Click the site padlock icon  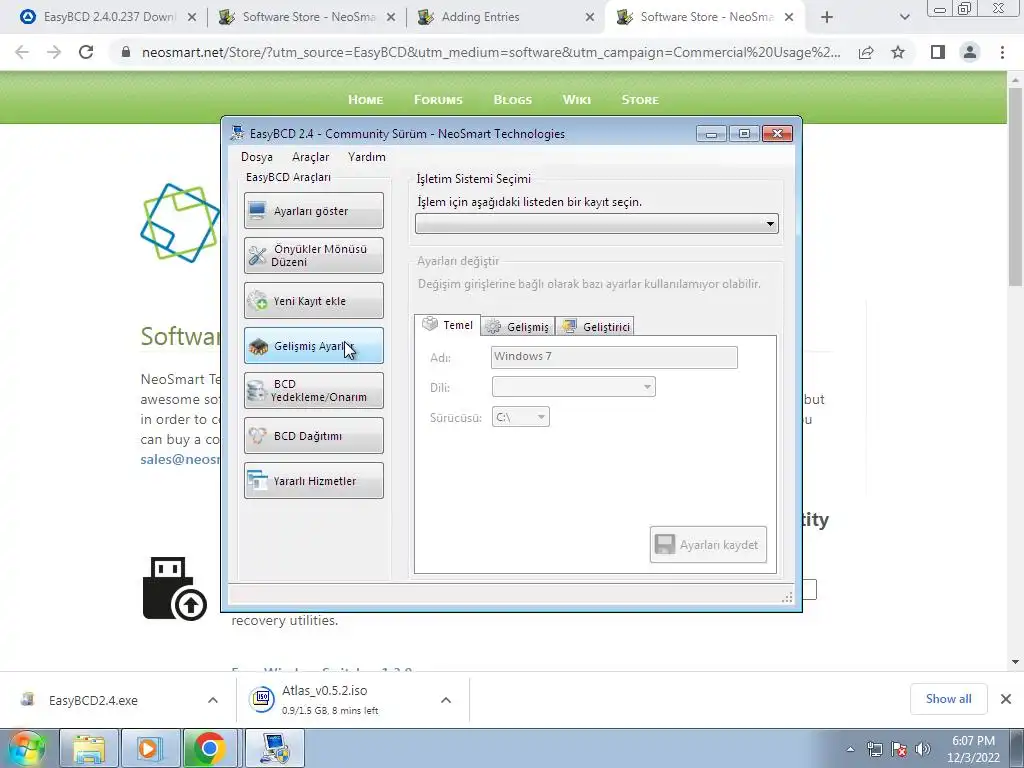tap(126, 52)
